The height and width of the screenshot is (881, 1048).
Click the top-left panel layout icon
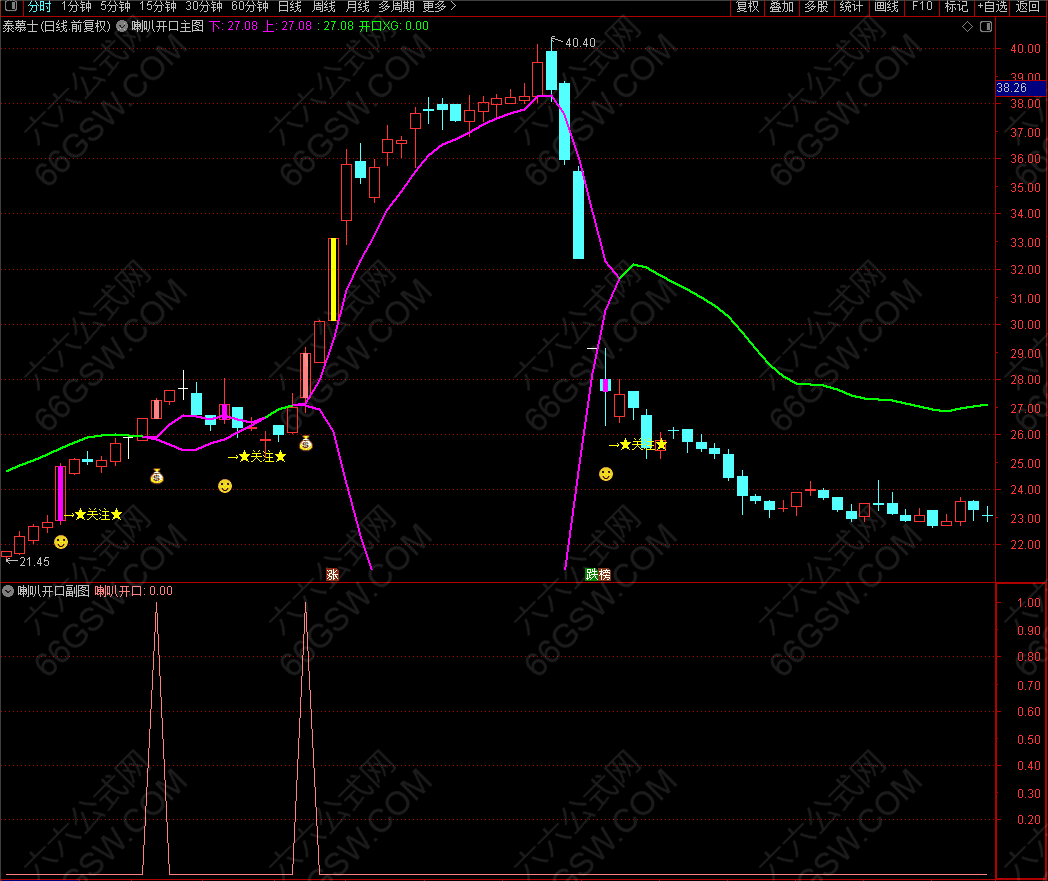pos(11,7)
